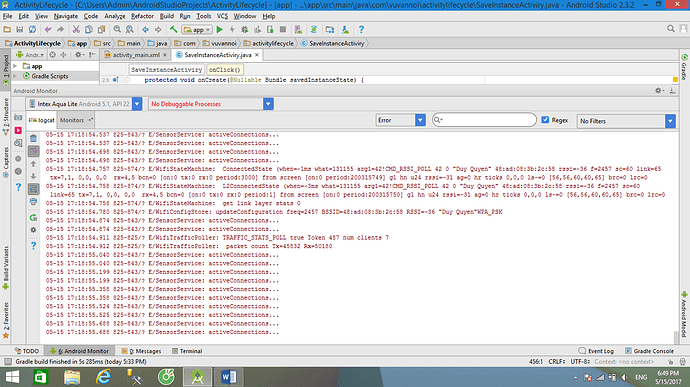Click the onClick() method breadcrumb
This screenshot has height=387, width=690.
tap(224, 70)
